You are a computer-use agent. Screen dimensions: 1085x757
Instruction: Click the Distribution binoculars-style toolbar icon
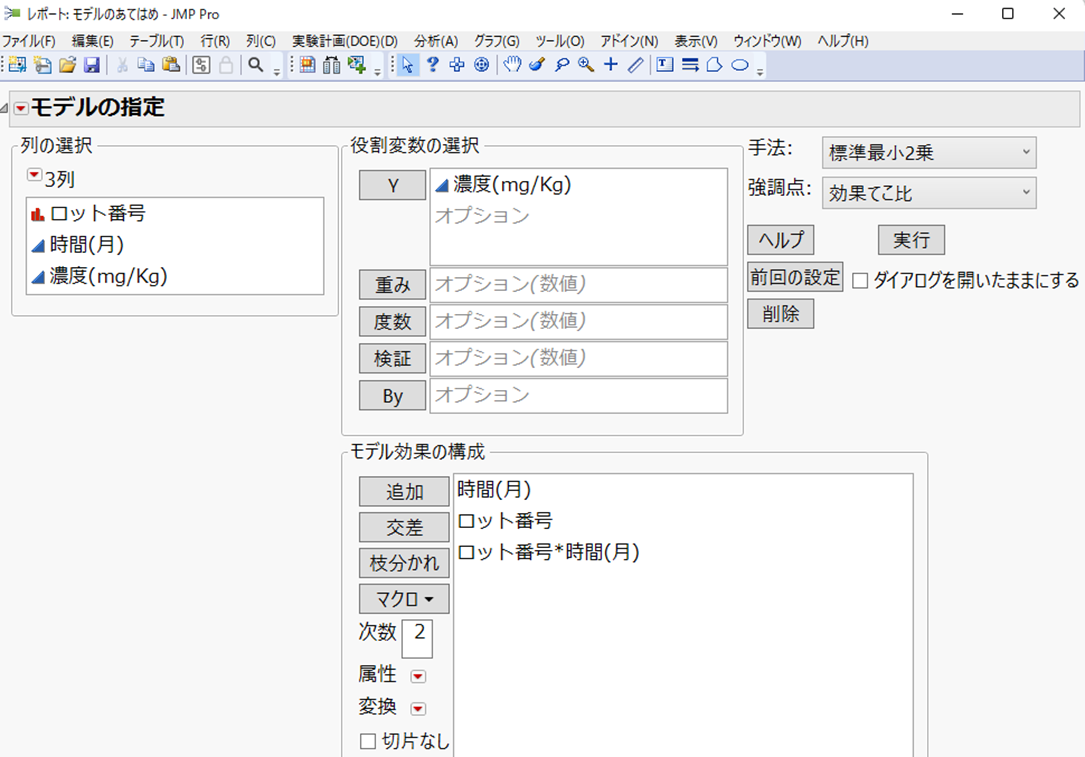click(x=332, y=65)
